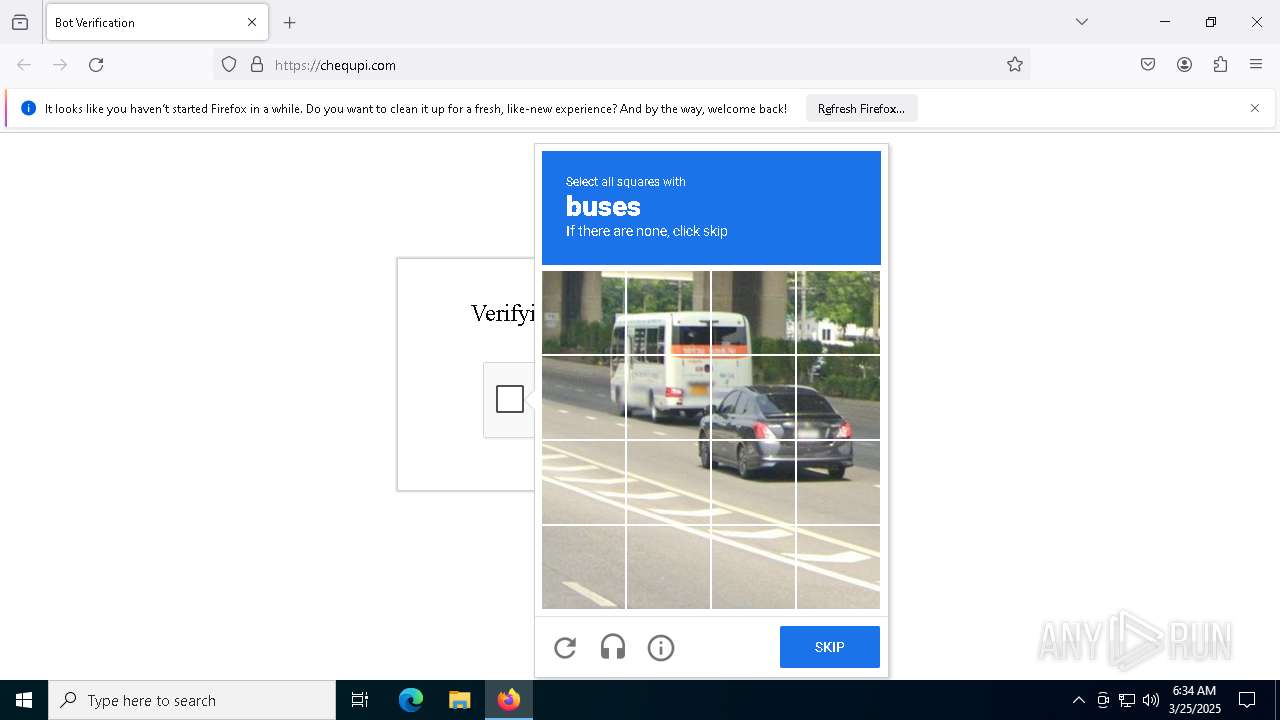Open Task View on taskbar

click(360, 700)
